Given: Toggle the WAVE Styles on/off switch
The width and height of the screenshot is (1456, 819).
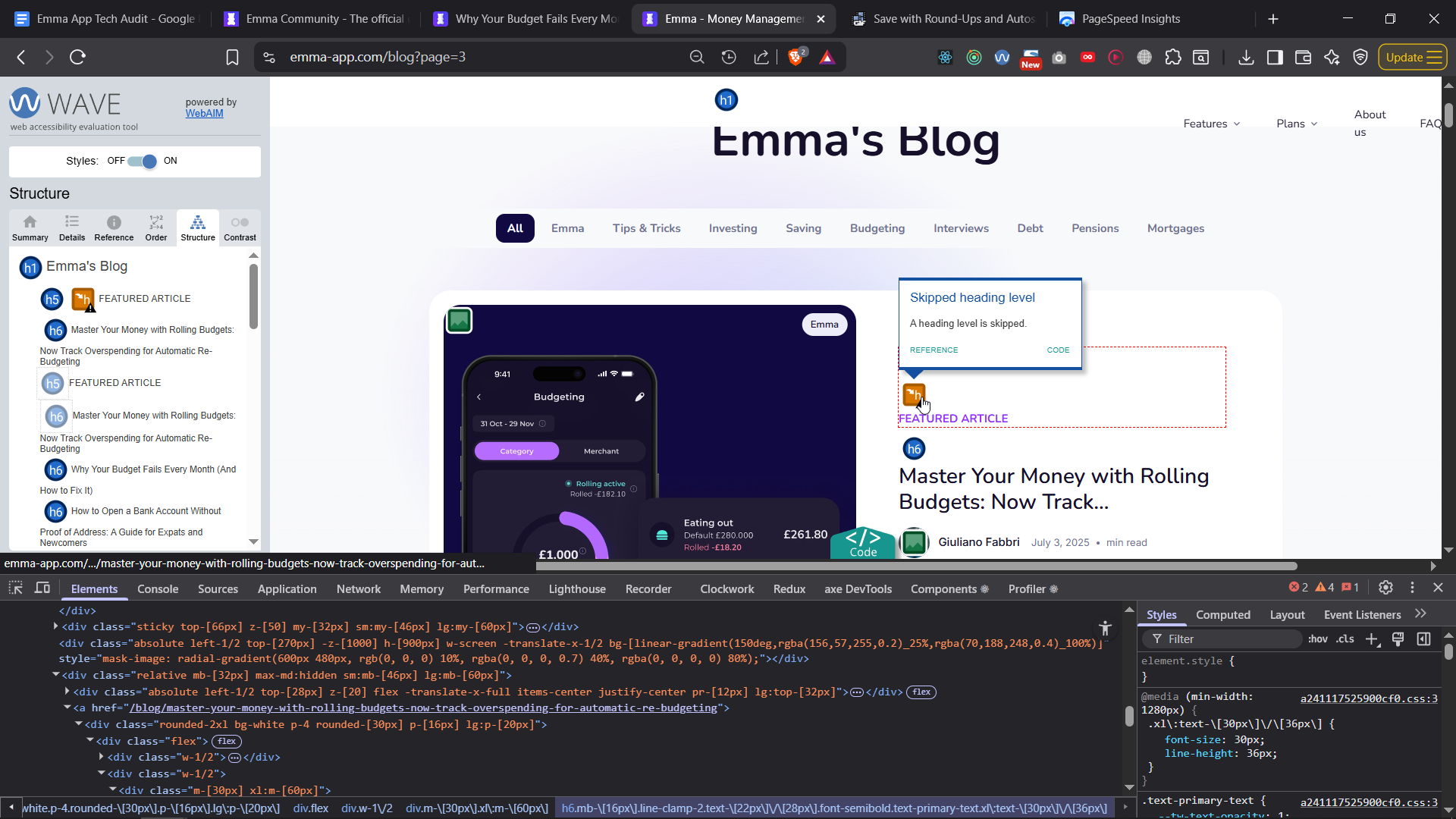Looking at the screenshot, I should pyautogui.click(x=142, y=161).
